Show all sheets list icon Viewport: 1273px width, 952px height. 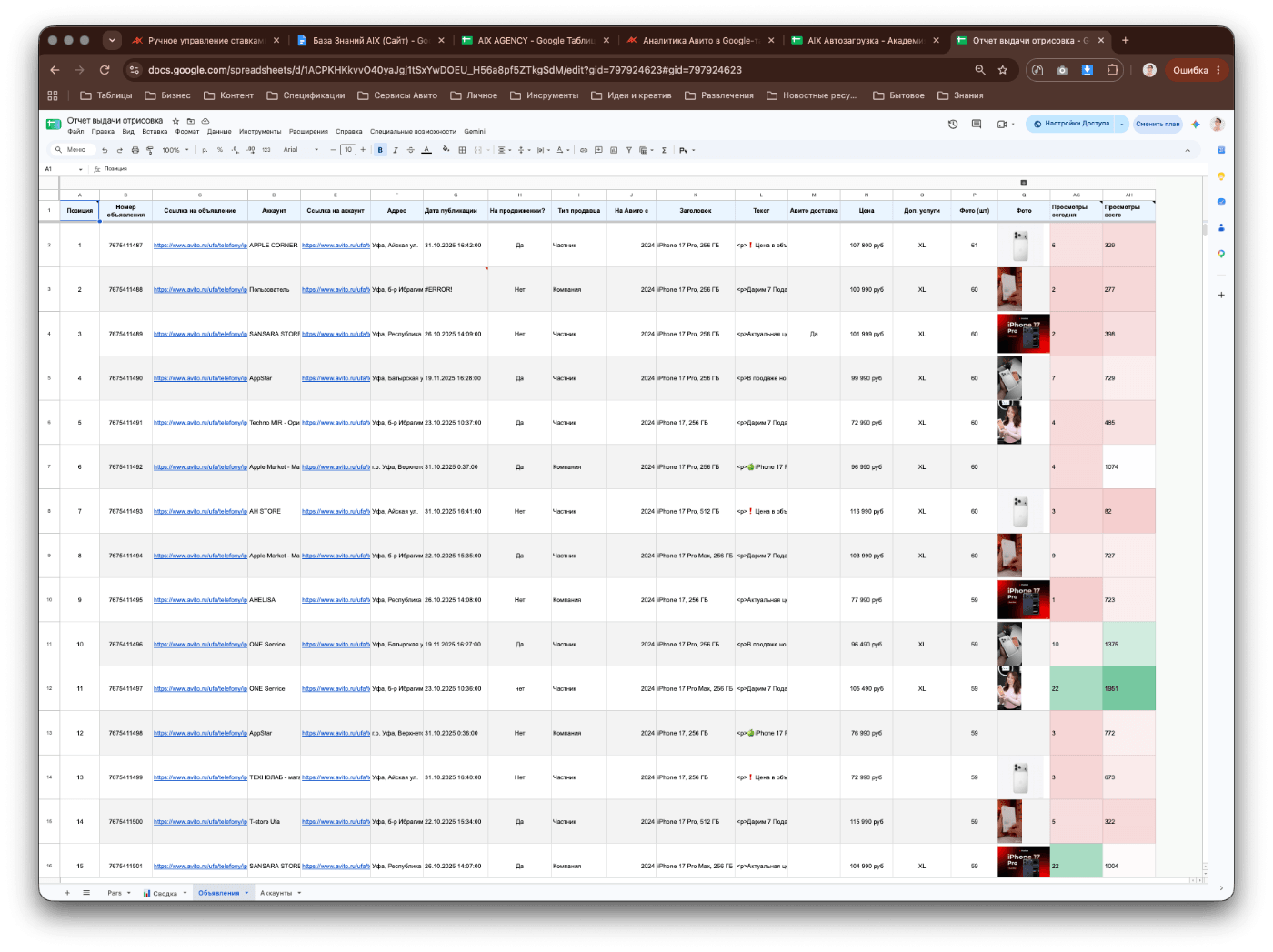[86, 893]
